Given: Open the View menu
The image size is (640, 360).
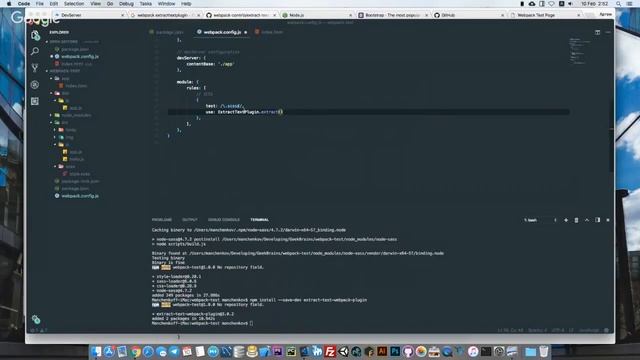Looking at the screenshot, I should 96,4.
